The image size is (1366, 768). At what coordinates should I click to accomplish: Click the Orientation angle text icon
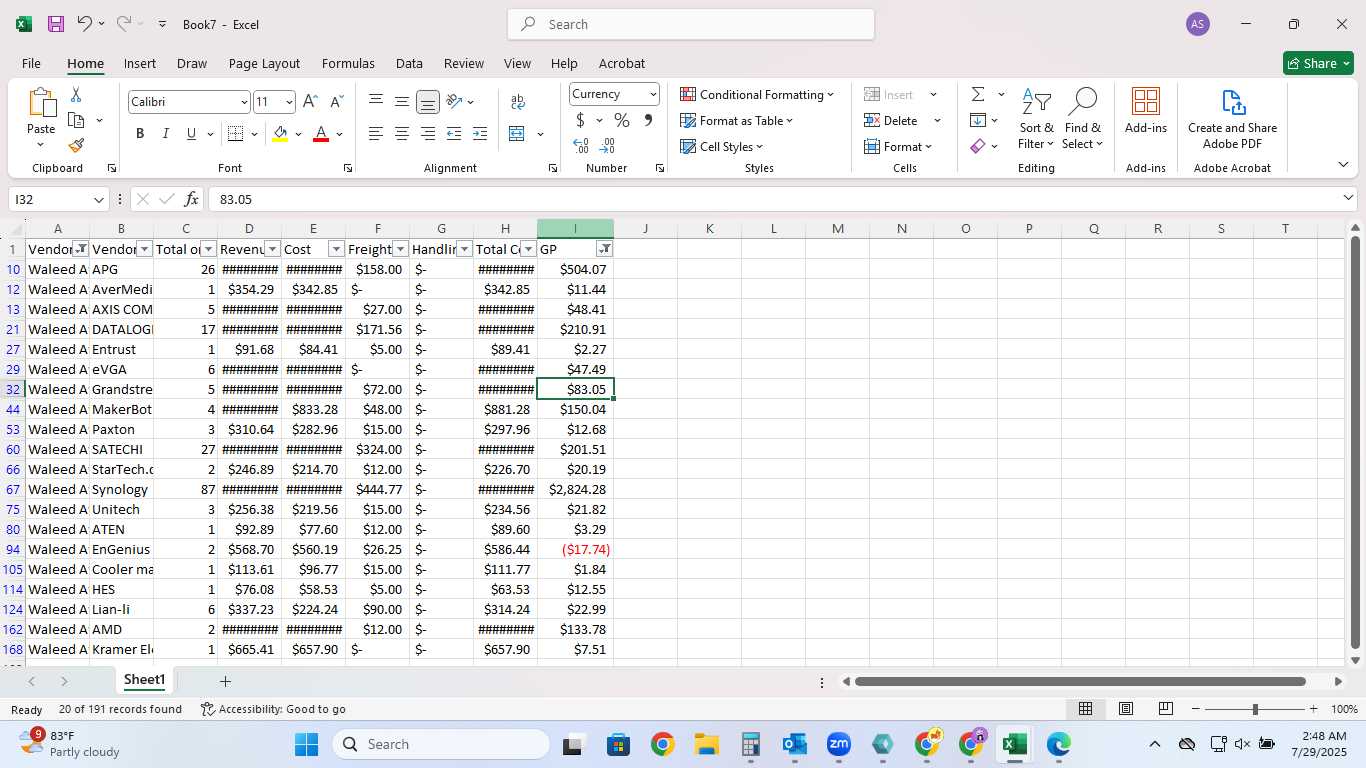(x=454, y=101)
